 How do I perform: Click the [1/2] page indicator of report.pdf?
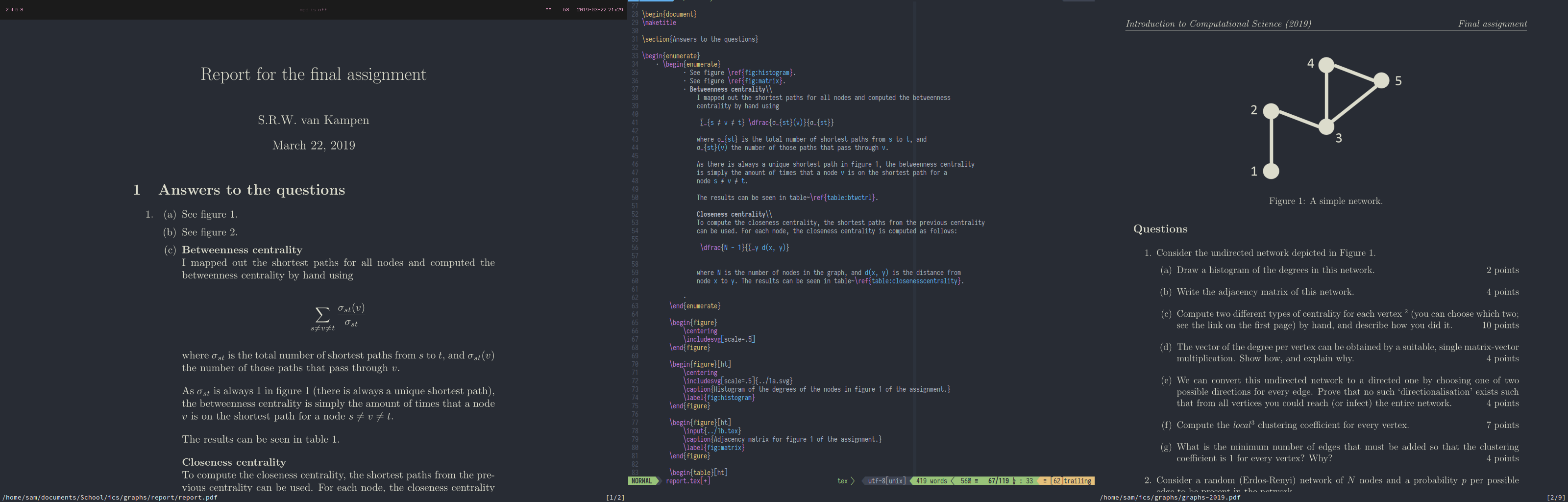[x=615, y=497]
